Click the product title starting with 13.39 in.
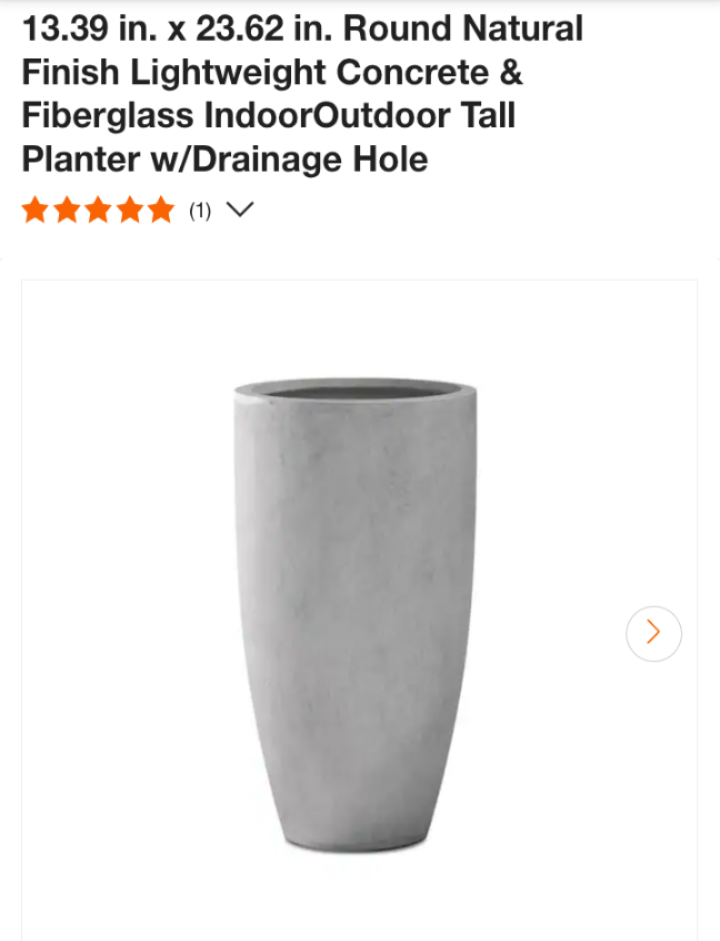Screen dimensions: 720x941 point(302,94)
